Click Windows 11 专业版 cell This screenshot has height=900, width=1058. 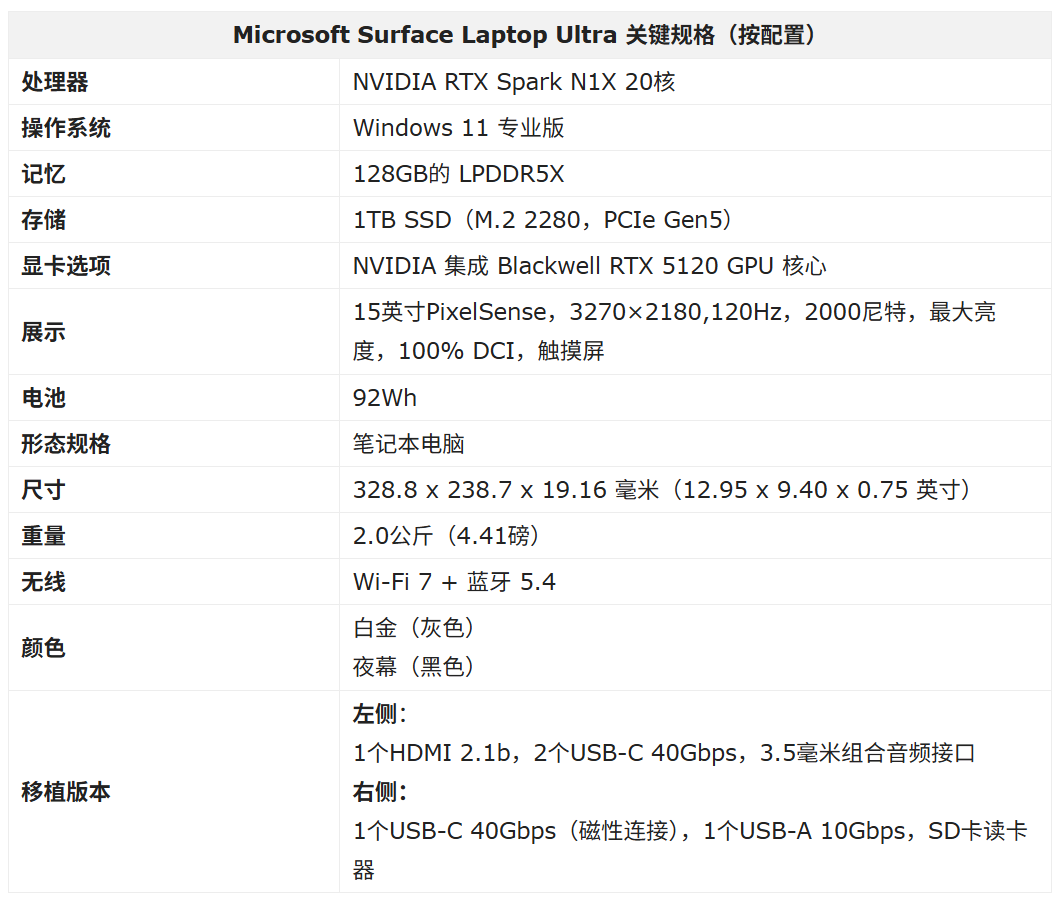click(x=459, y=128)
